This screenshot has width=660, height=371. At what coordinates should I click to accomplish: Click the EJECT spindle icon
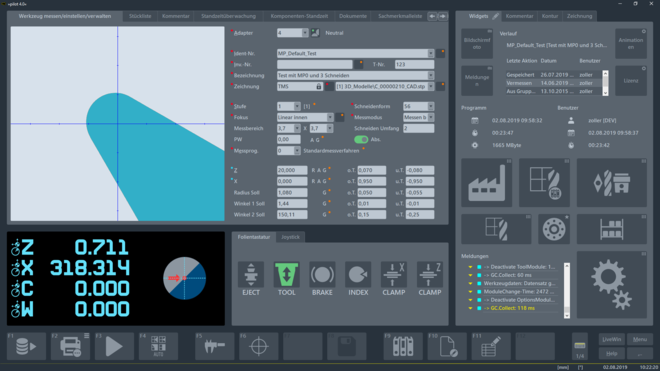tap(251, 275)
